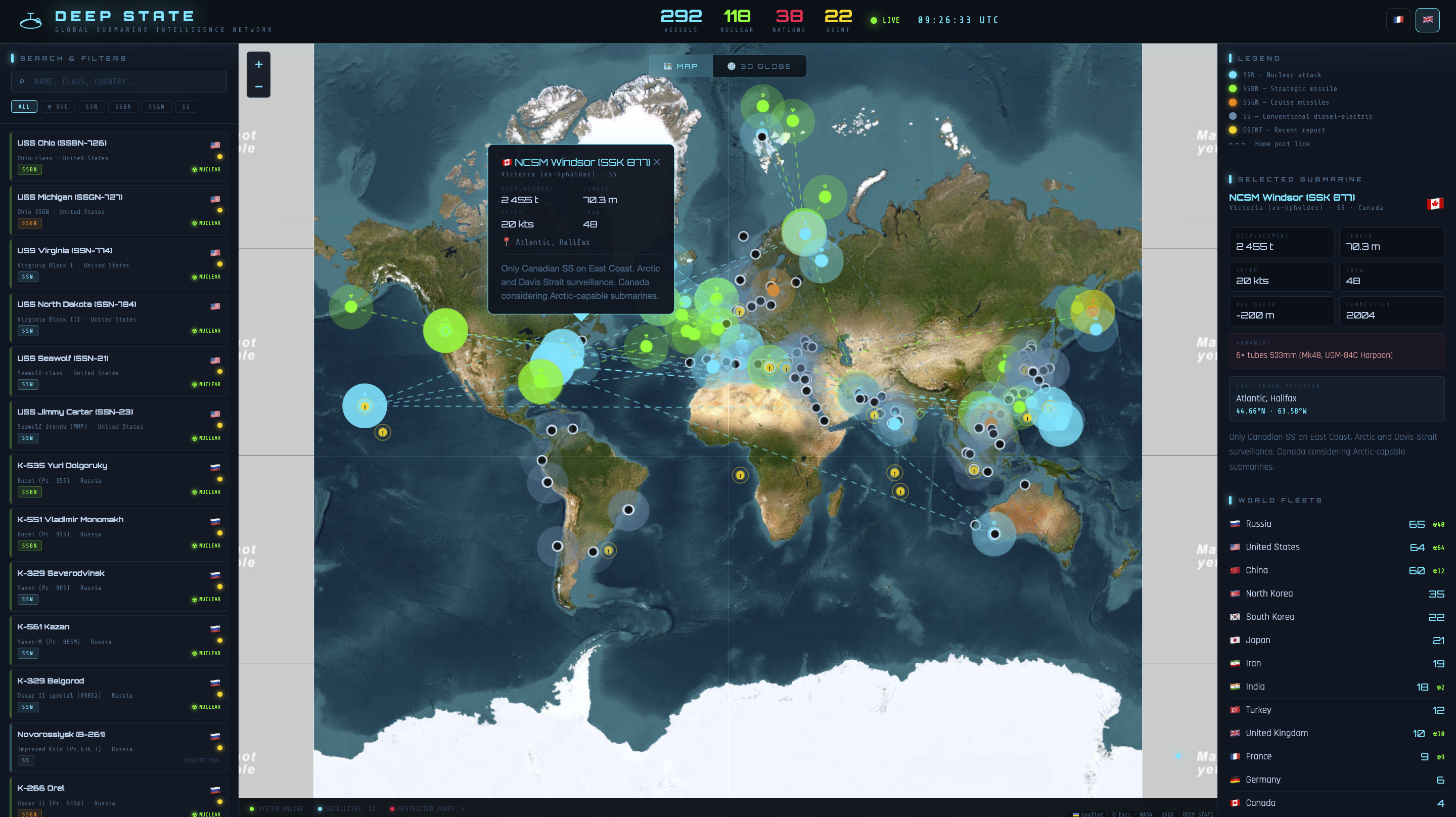Click the Russian flag on K-561 Kazan card

pos(215,629)
